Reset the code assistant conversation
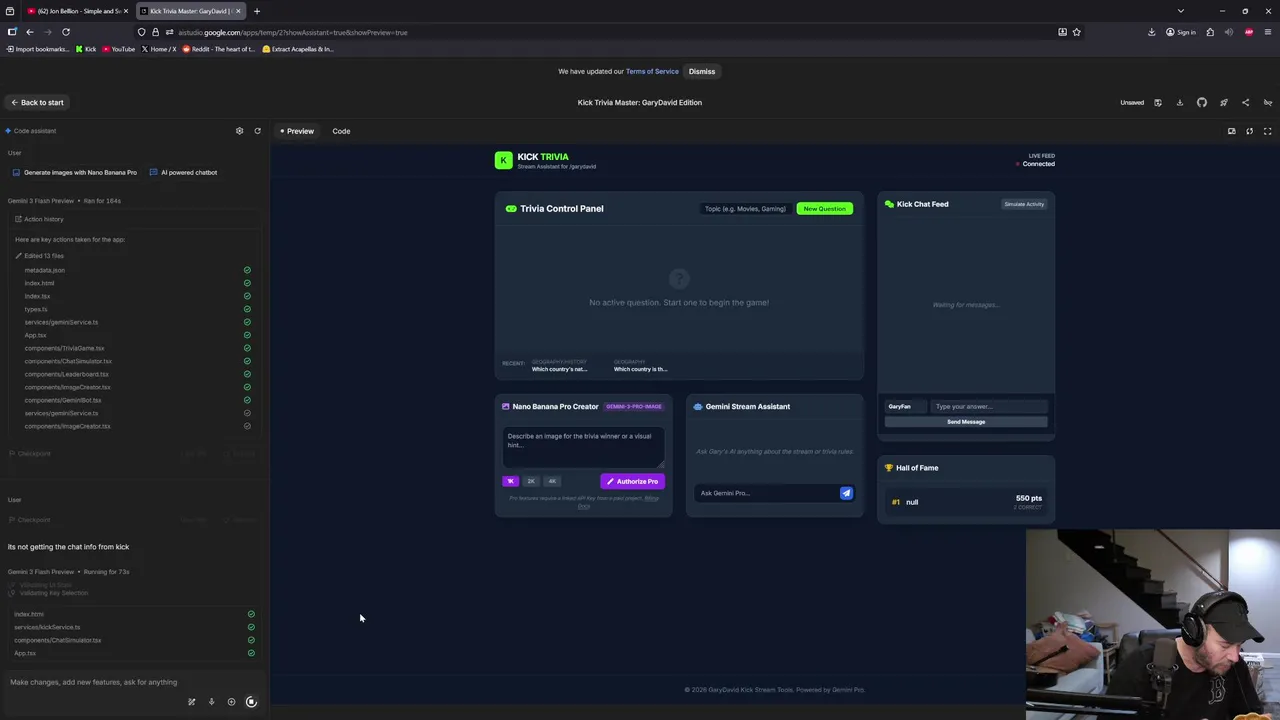1280x720 pixels. click(x=257, y=131)
